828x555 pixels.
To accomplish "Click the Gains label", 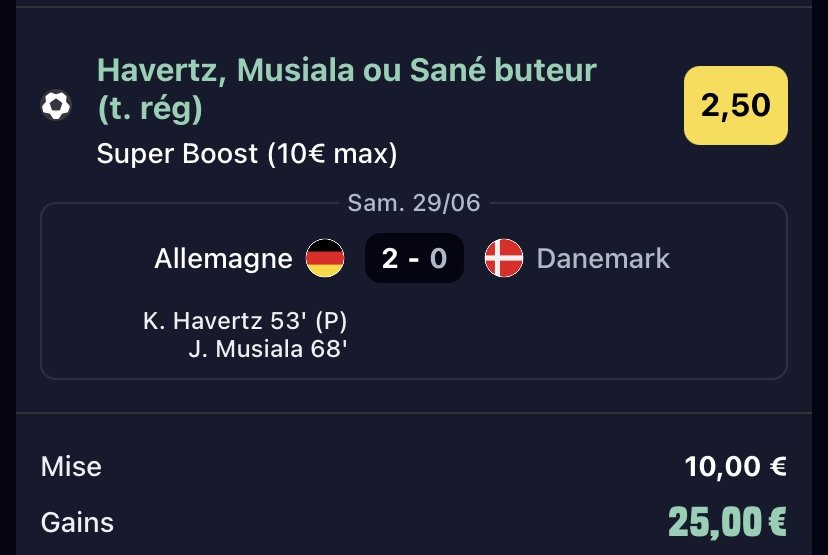I will 77,523.
